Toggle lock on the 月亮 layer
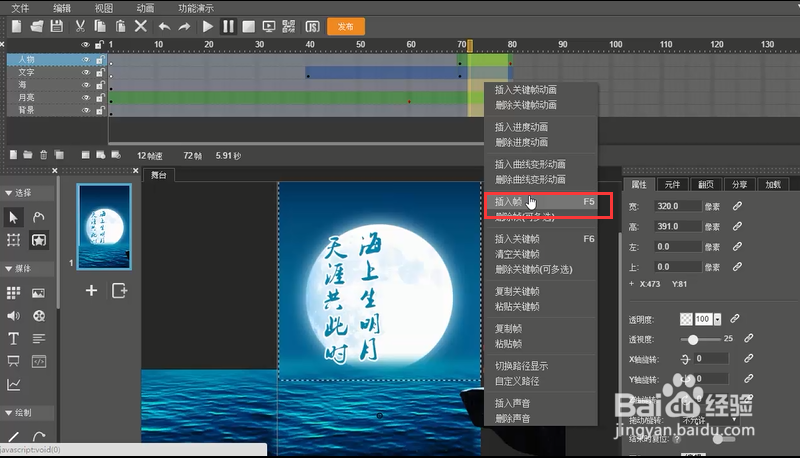This screenshot has width=800, height=458. point(100,97)
